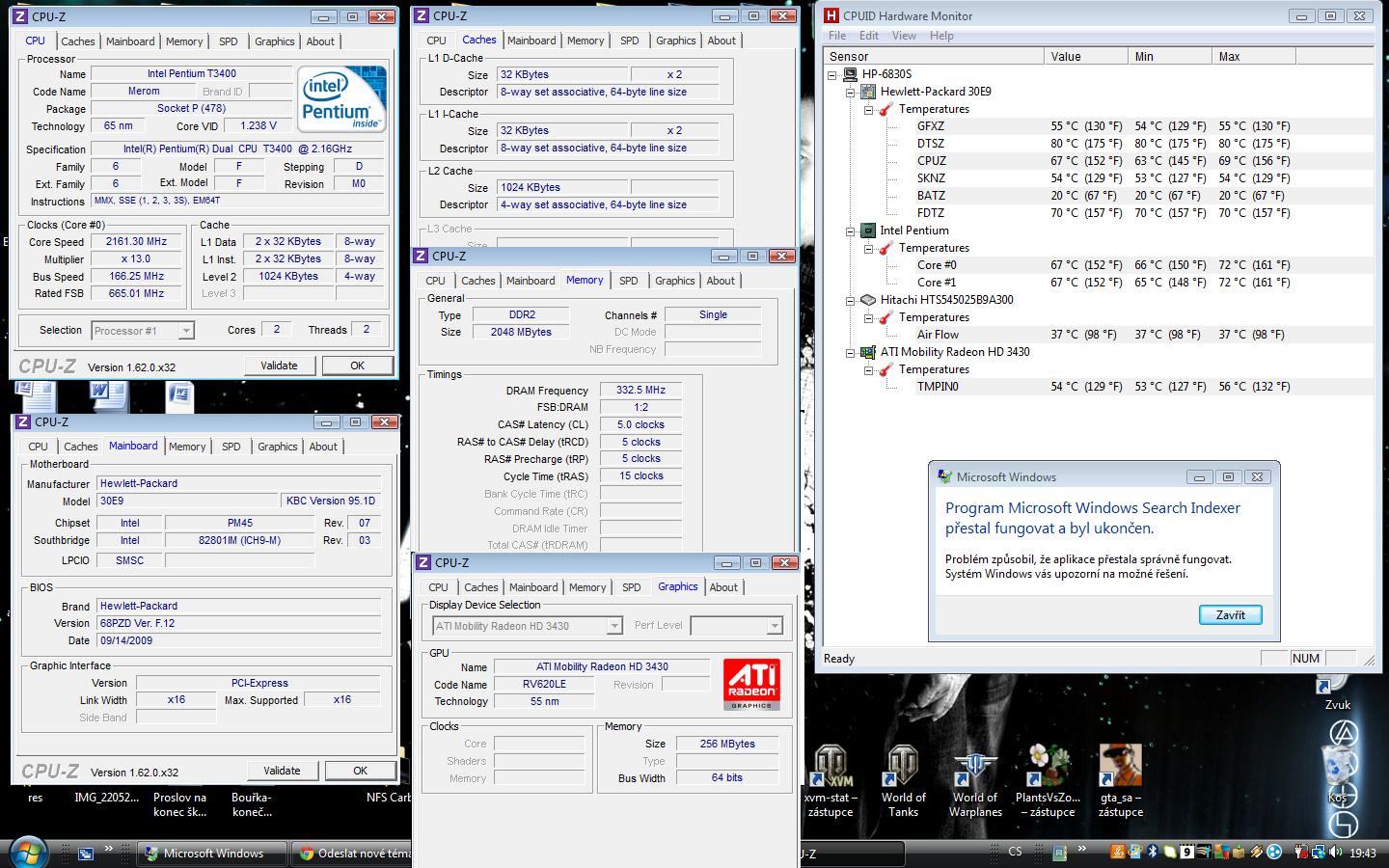Viewport: 1389px width, 868px height.
Task: Click the Sensor column header
Action: click(935, 57)
